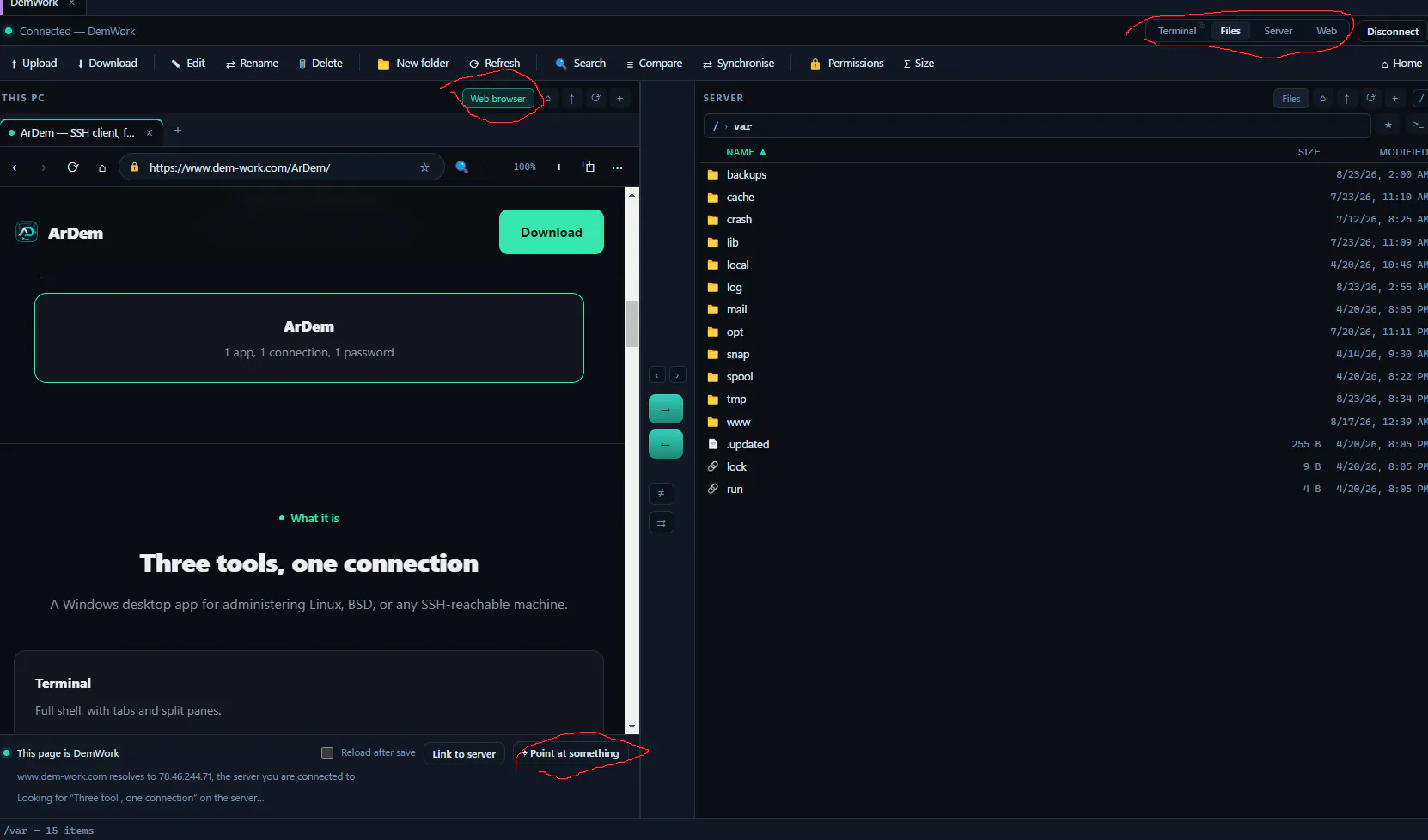Click the web page scrollbar thumb
Image resolution: width=1428 pixels, height=840 pixels.
[632, 324]
